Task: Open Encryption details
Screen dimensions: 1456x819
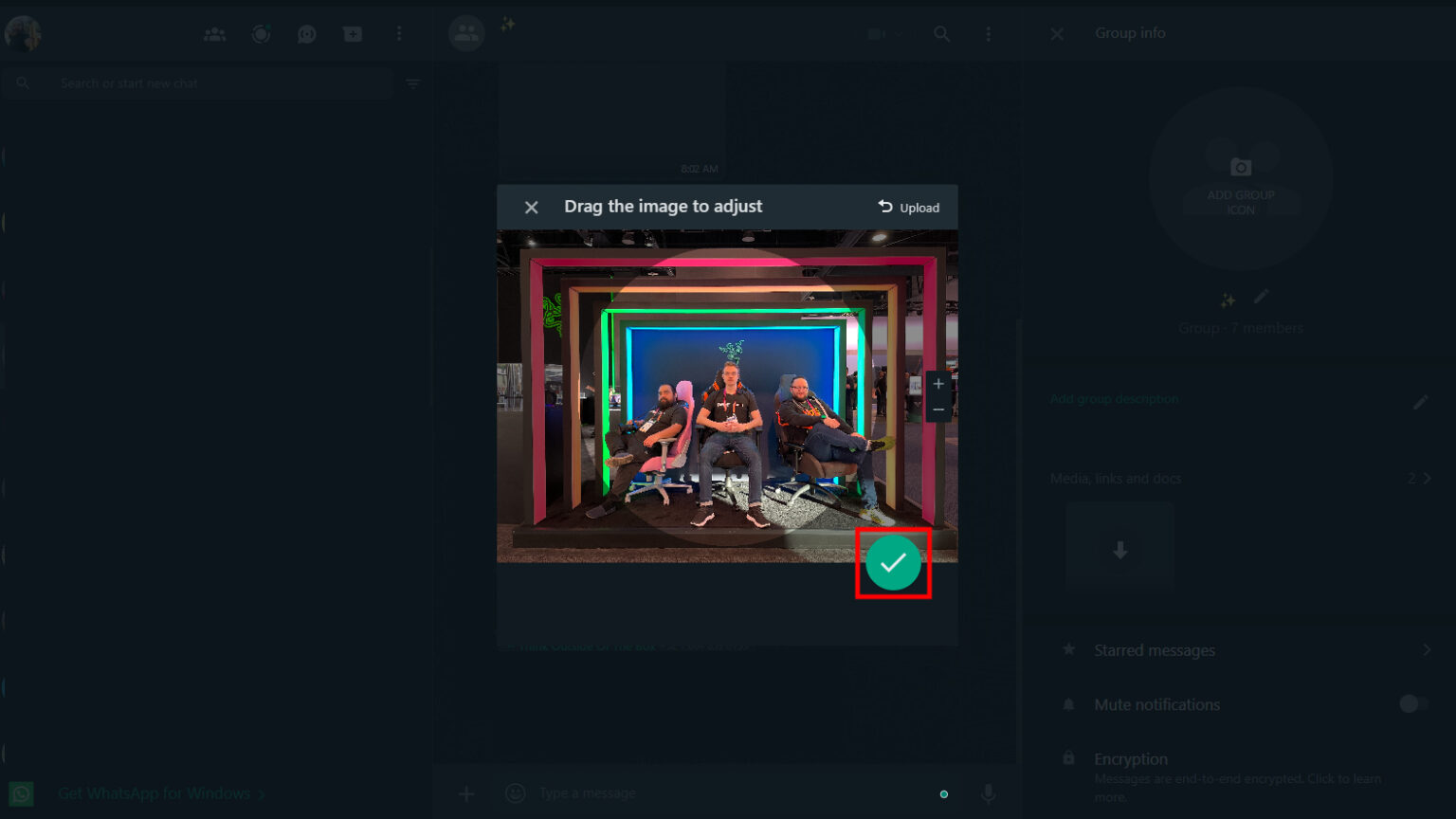Action: click(1240, 777)
